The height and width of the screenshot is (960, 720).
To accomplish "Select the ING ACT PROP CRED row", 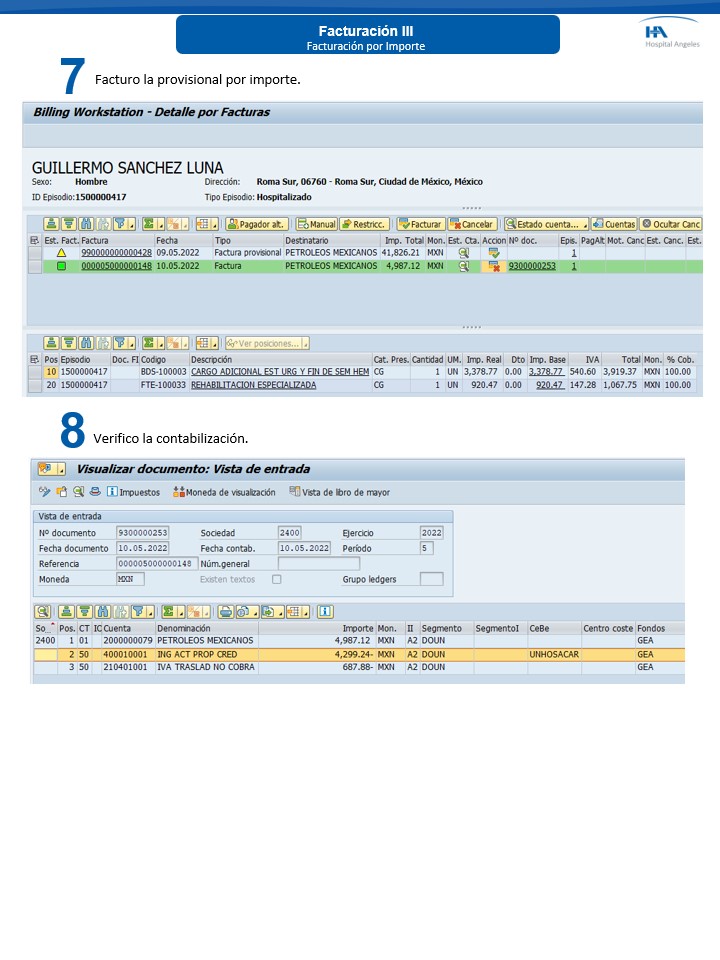I will pyautogui.click(x=203, y=654).
